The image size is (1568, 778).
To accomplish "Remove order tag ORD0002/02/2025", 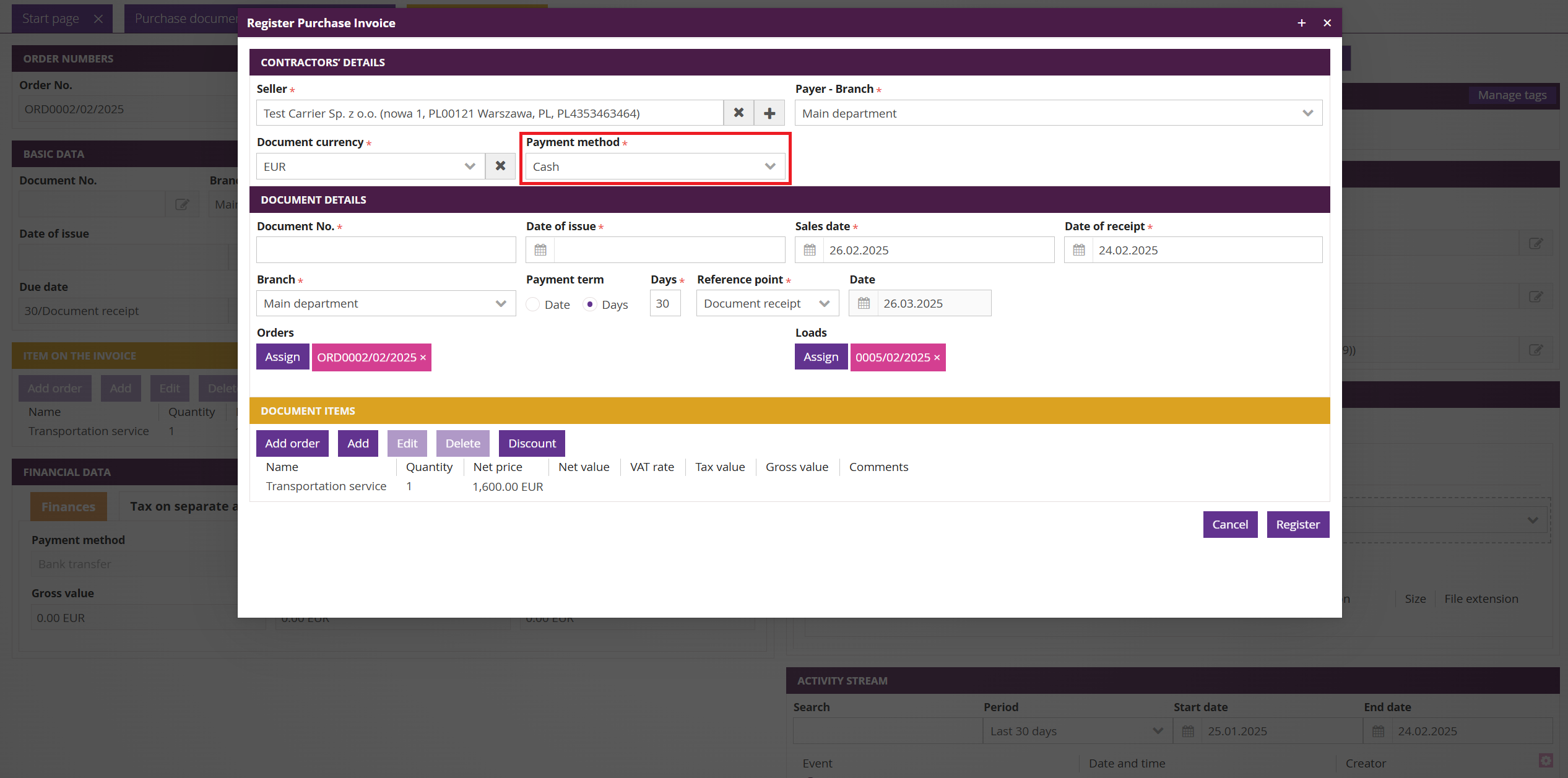I will tap(423, 358).
